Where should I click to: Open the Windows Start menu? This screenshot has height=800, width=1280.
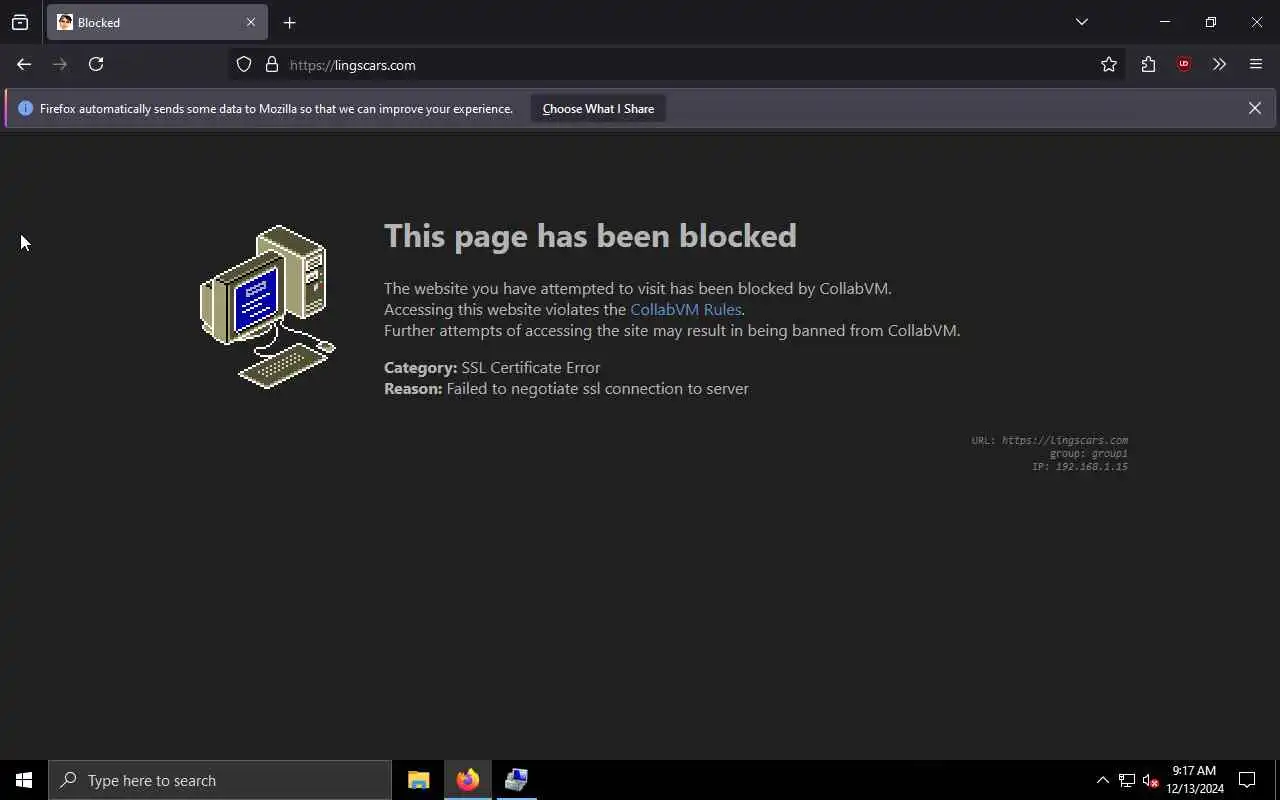click(24, 780)
